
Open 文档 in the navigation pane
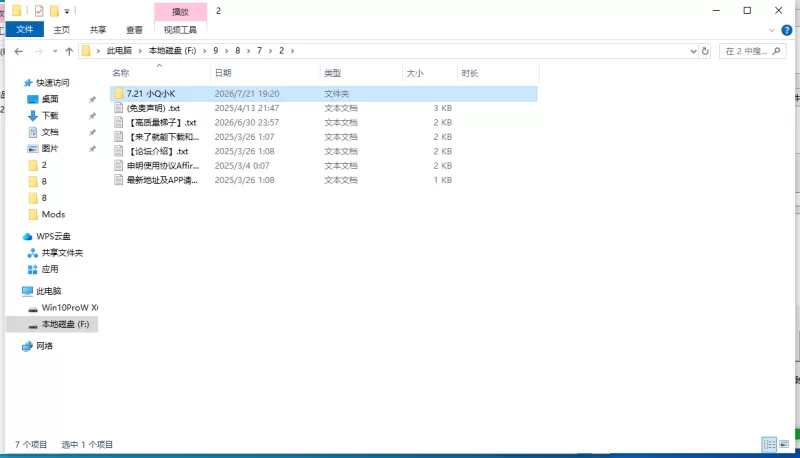click(50, 132)
